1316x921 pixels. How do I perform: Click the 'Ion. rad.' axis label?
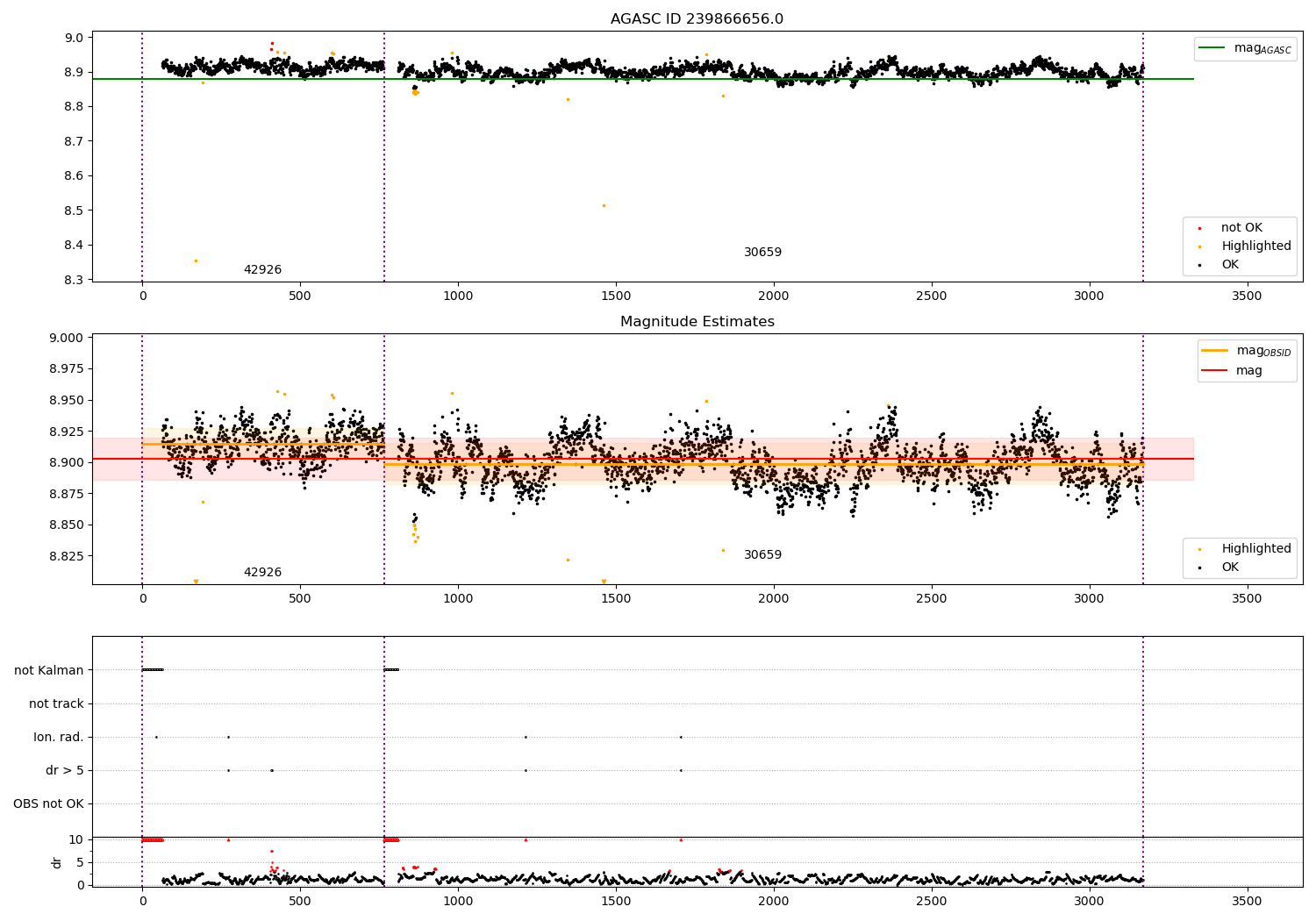tap(59, 737)
